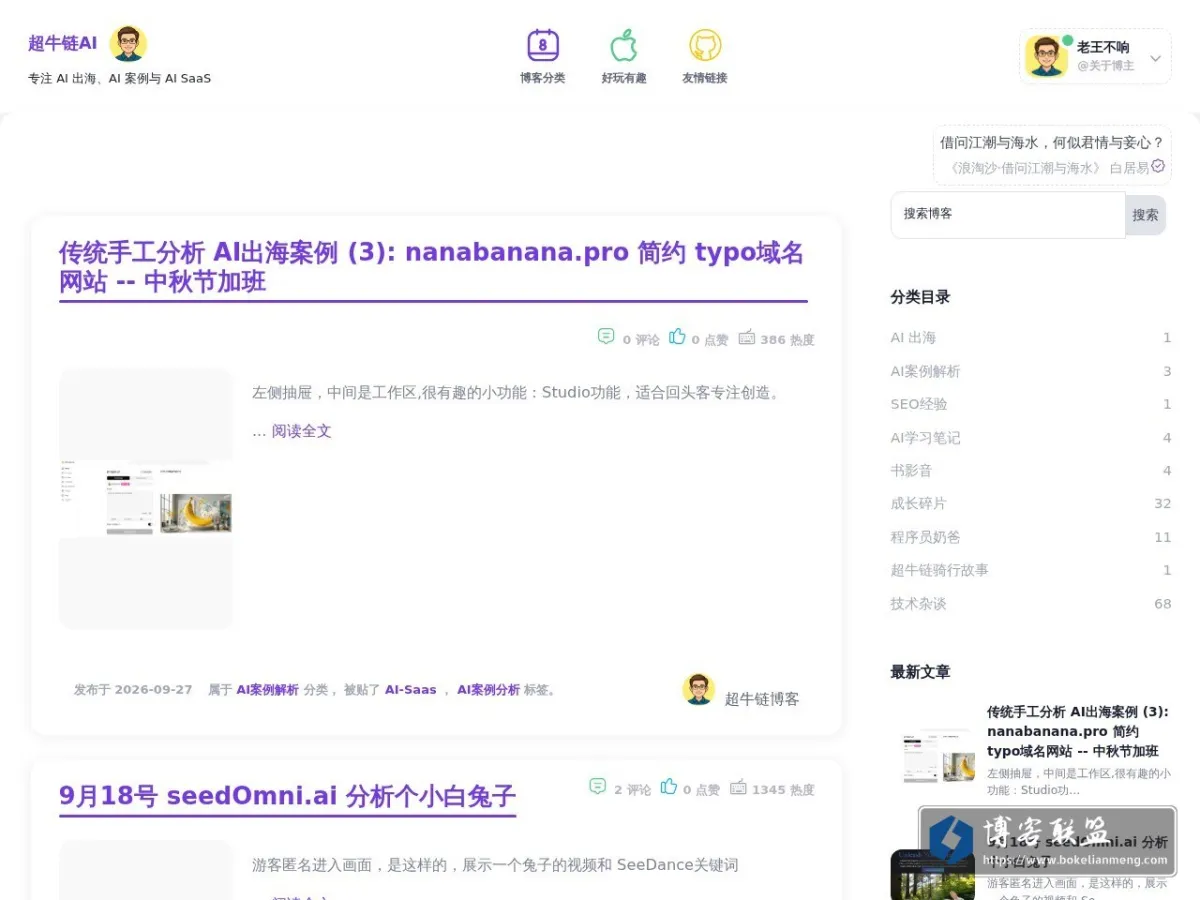1200x900 pixels.
Task: Click the 超牛链AI site title
Action: click(x=63, y=43)
